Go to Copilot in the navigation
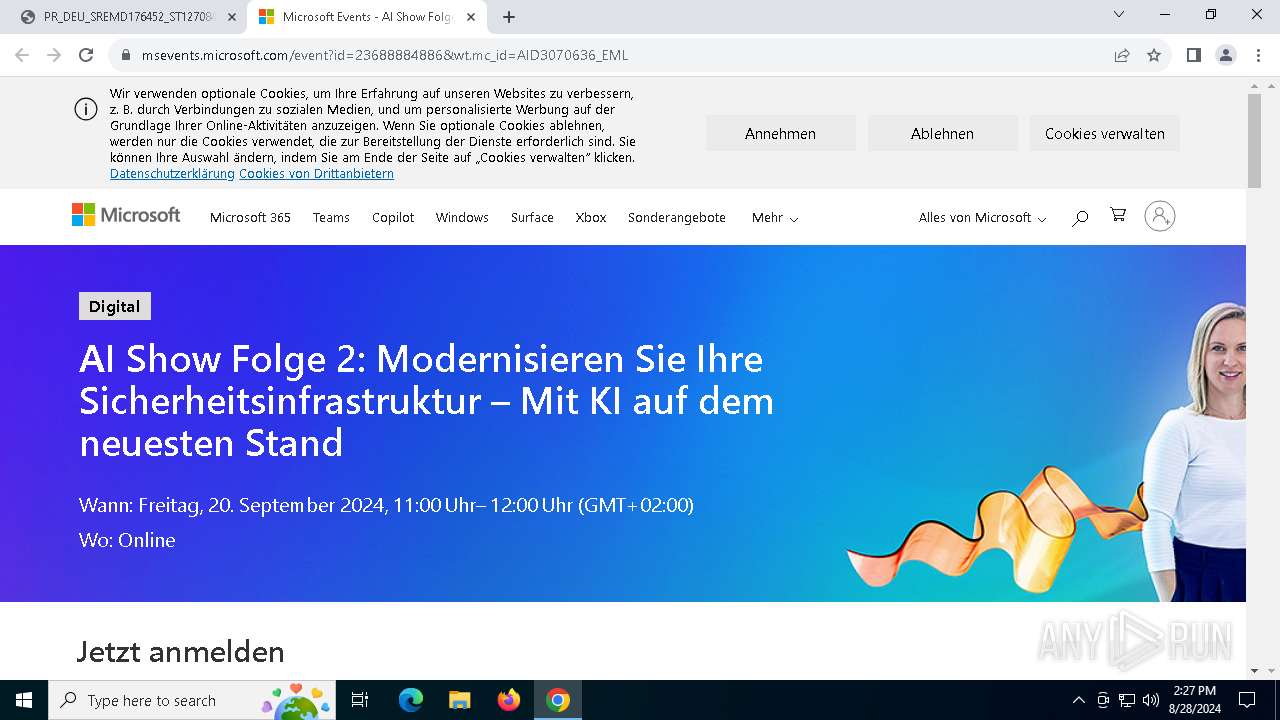 pos(393,217)
